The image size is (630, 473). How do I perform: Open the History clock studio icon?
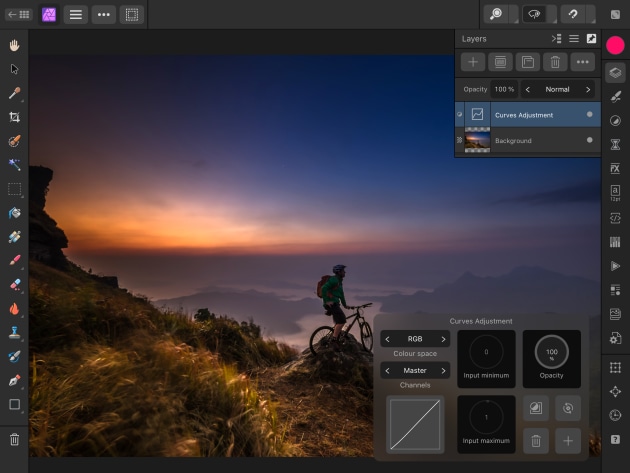pos(615,415)
